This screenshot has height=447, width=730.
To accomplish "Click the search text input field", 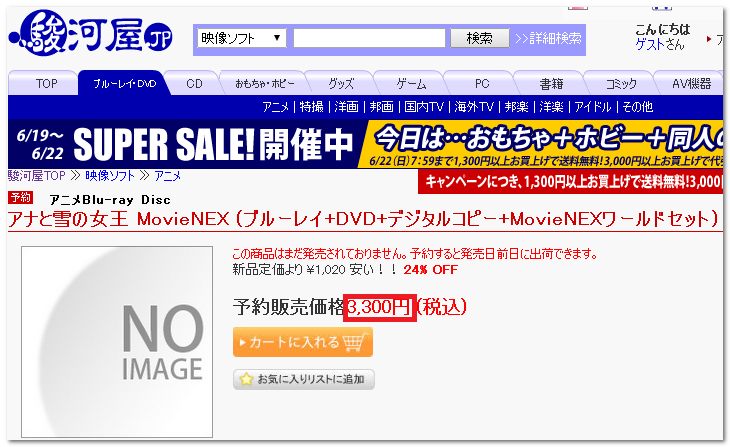I will 369,38.
